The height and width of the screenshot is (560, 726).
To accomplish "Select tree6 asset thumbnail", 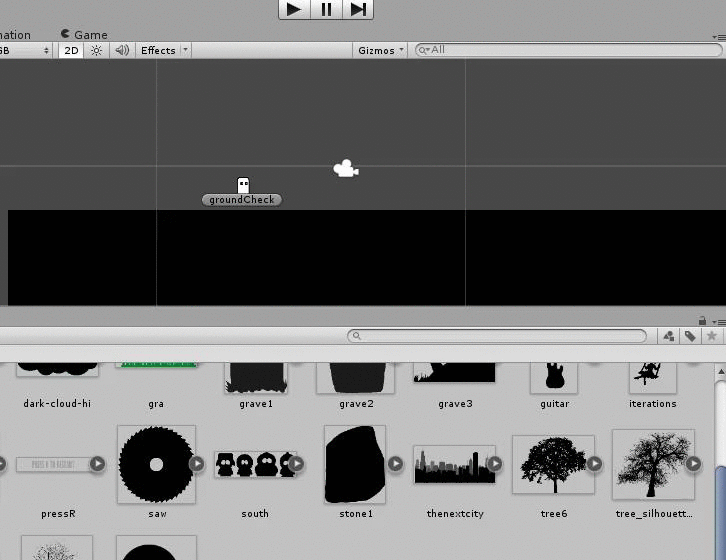I will coord(553,465).
